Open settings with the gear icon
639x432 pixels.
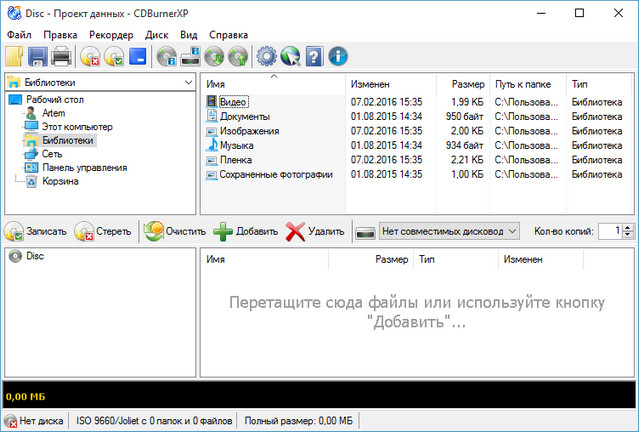(x=265, y=56)
